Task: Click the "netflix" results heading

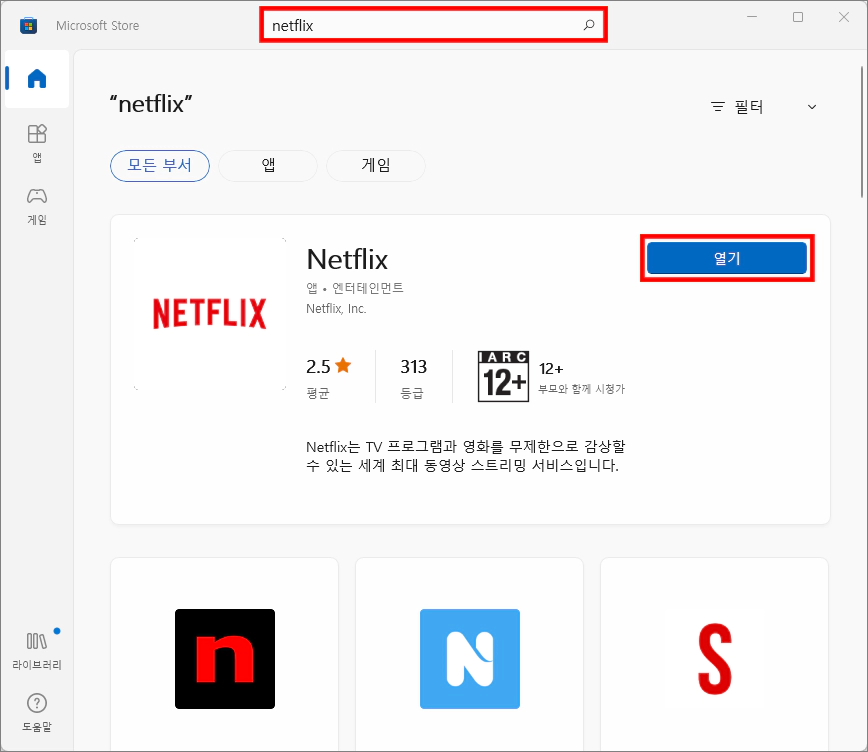Action: pos(151,104)
